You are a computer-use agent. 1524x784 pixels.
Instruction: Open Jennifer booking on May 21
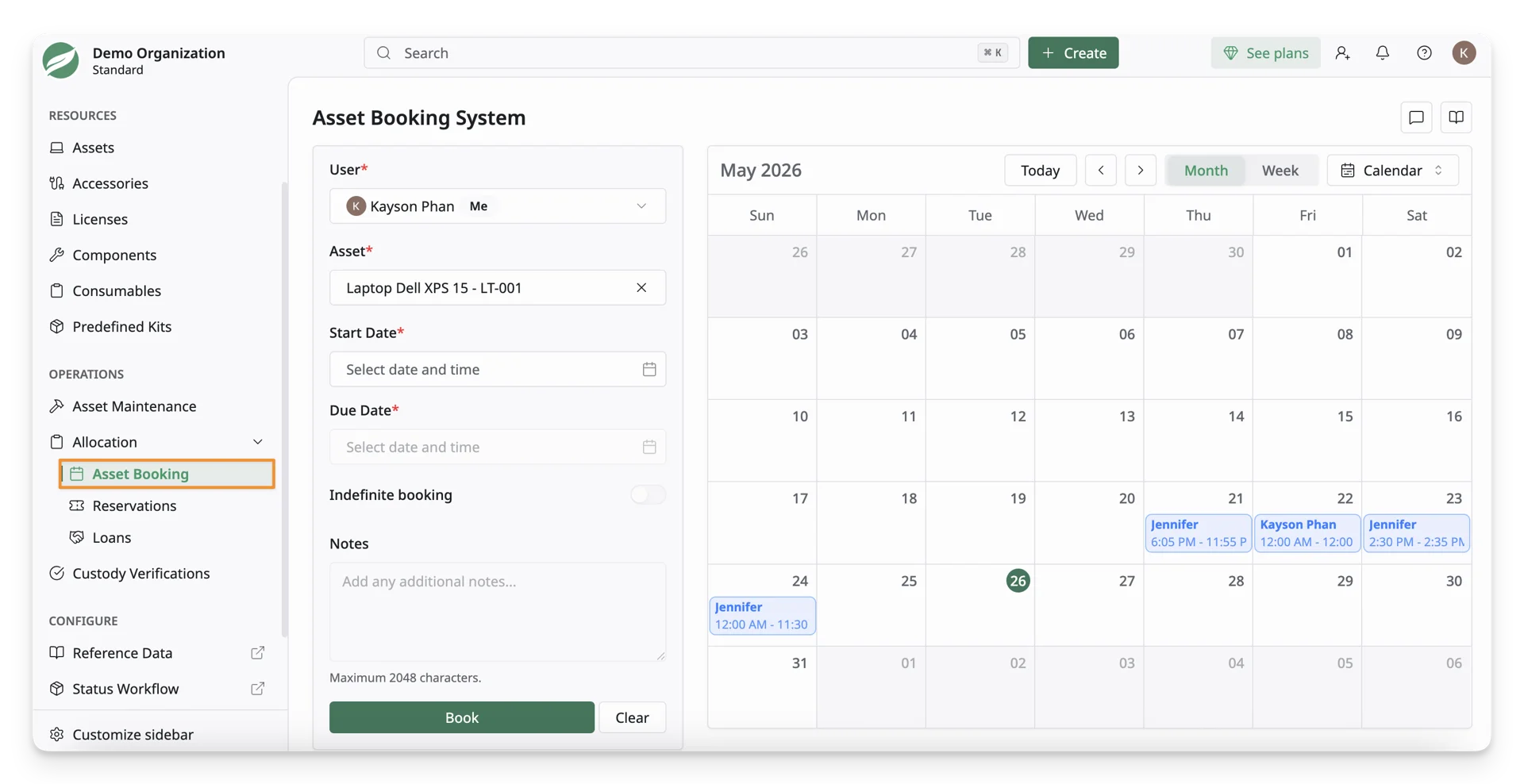tap(1198, 532)
